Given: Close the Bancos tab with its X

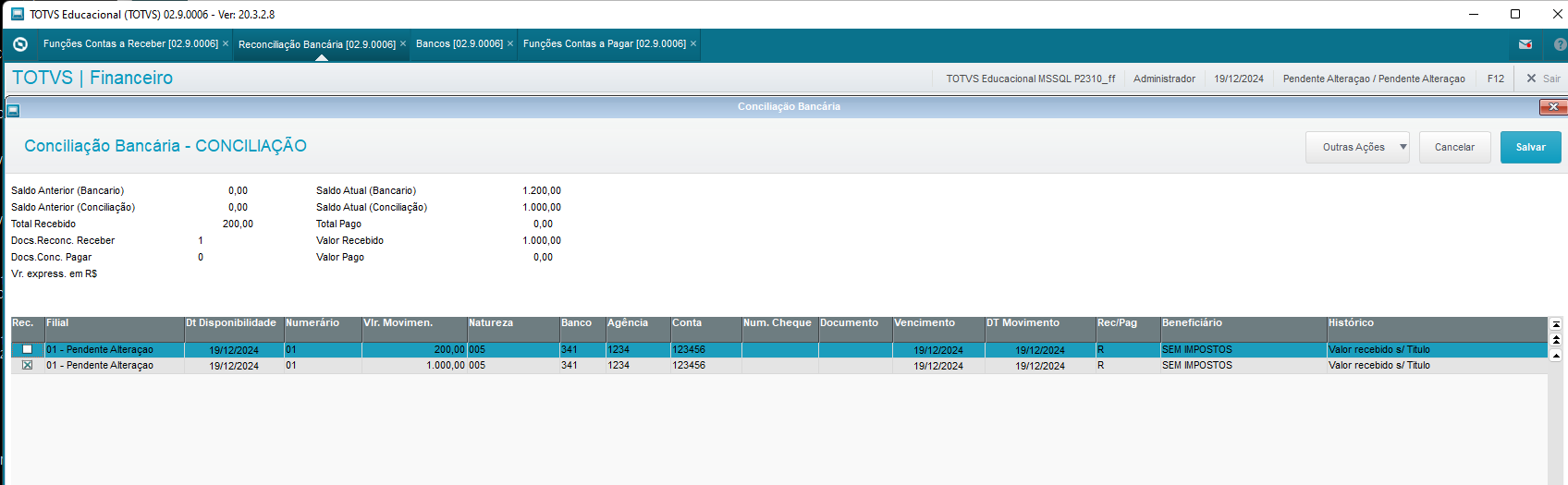Looking at the screenshot, I should tap(510, 43).
